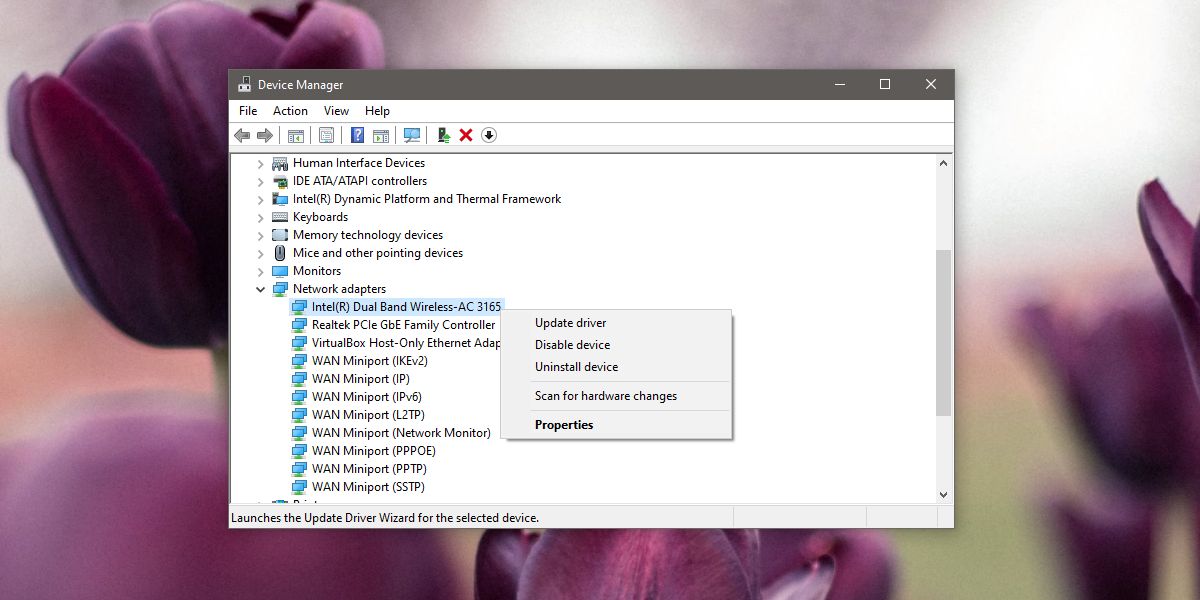
Task: Toggle the Show/Hide Action Pane toolbar icon
Action: click(x=381, y=135)
